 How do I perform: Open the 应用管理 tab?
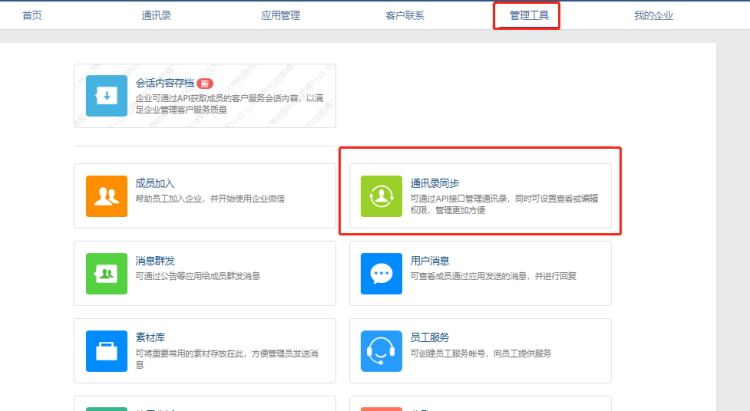280,16
